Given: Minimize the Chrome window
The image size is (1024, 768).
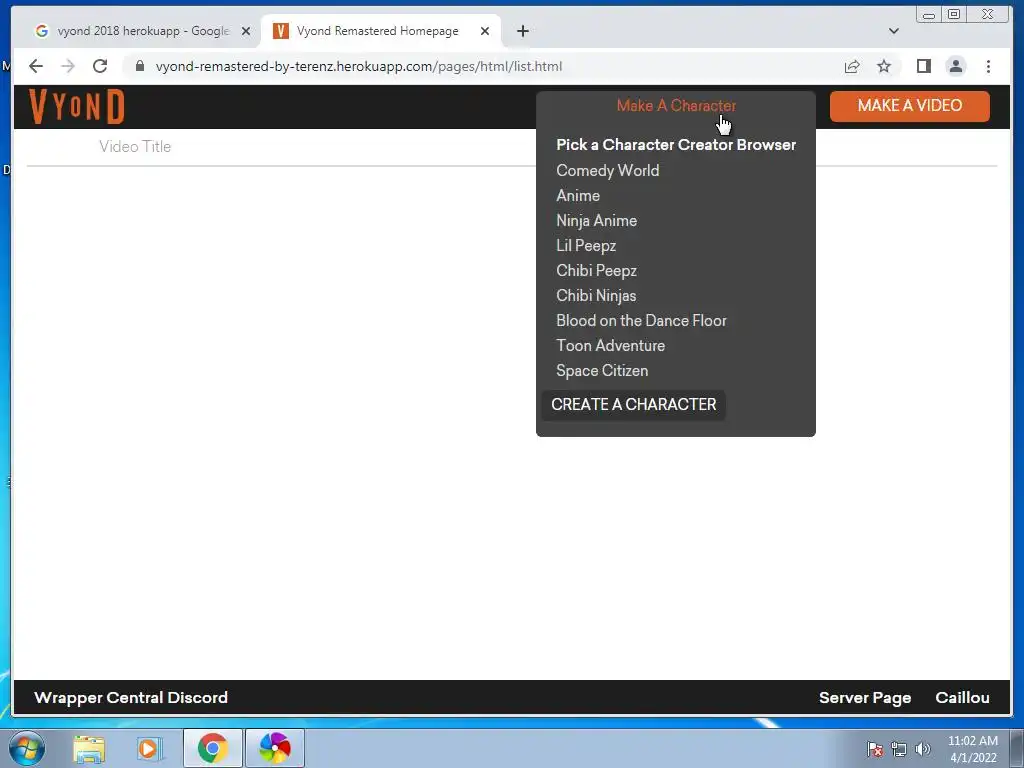Looking at the screenshot, I should tap(929, 14).
